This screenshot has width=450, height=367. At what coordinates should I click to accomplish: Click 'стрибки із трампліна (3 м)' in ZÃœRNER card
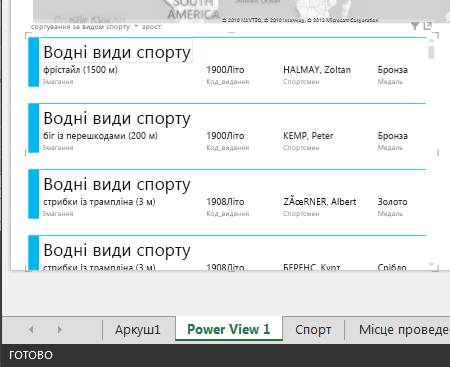tap(99, 202)
